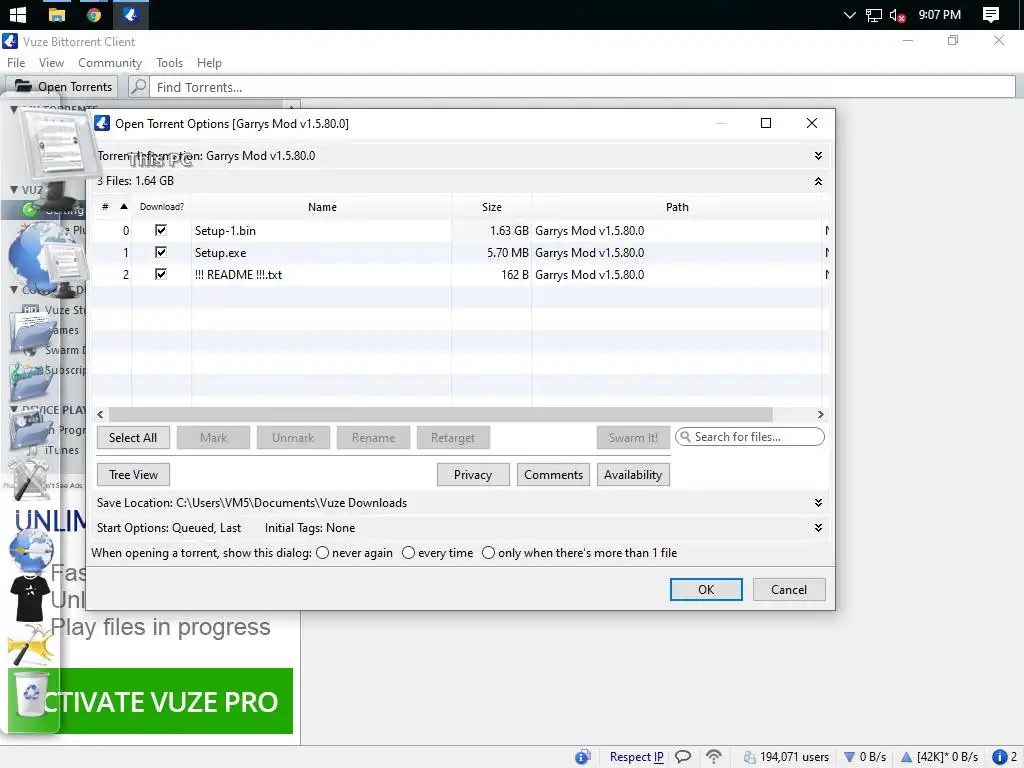Click the chat bubble icon in status bar
The height and width of the screenshot is (768, 1024).
682,756
